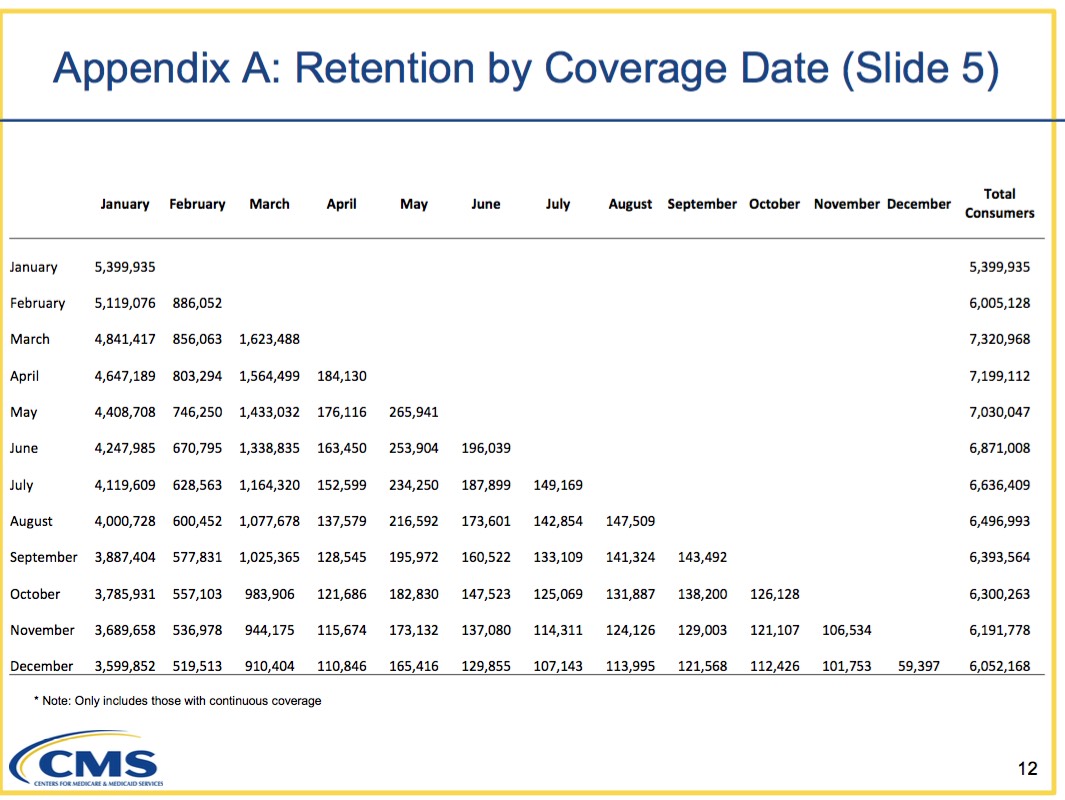Click the page number 12
1065x800 pixels.
[1028, 769]
